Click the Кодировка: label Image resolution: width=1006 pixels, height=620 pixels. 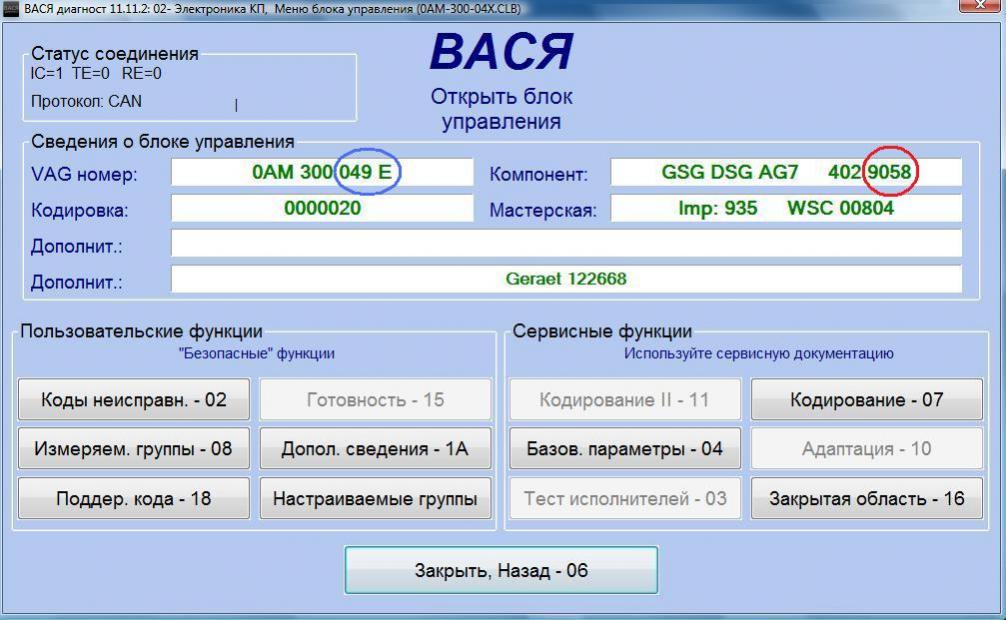(x=80, y=211)
